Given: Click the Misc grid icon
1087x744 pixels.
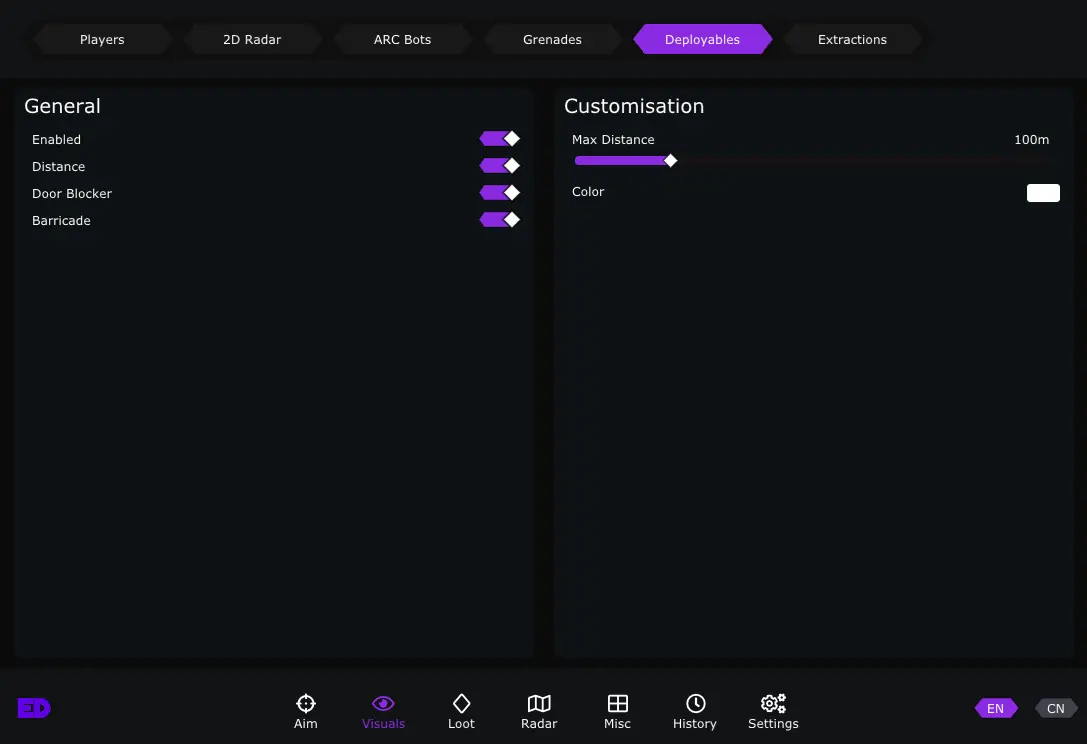Looking at the screenshot, I should (617, 704).
